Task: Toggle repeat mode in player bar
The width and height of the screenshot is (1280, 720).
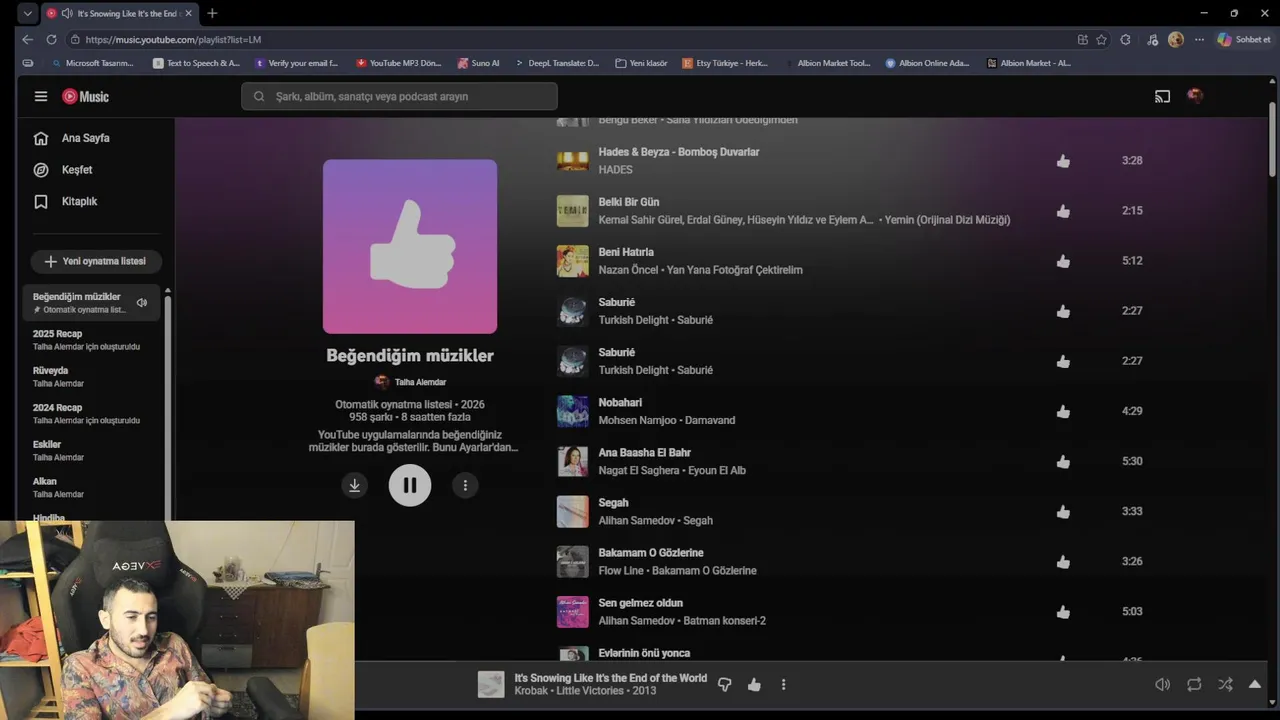Action: pos(1194,685)
